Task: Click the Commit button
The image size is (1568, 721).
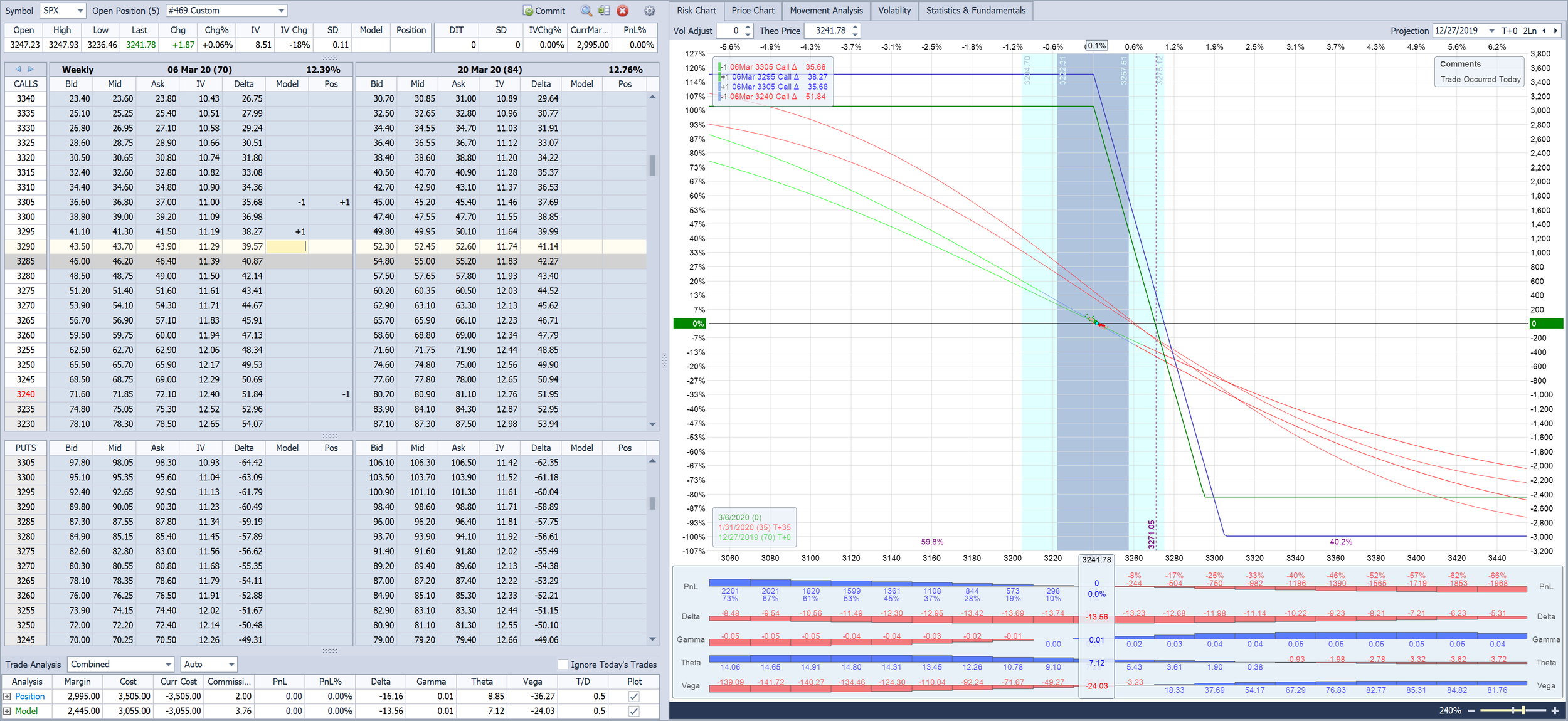Action: pyautogui.click(x=544, y=11)
